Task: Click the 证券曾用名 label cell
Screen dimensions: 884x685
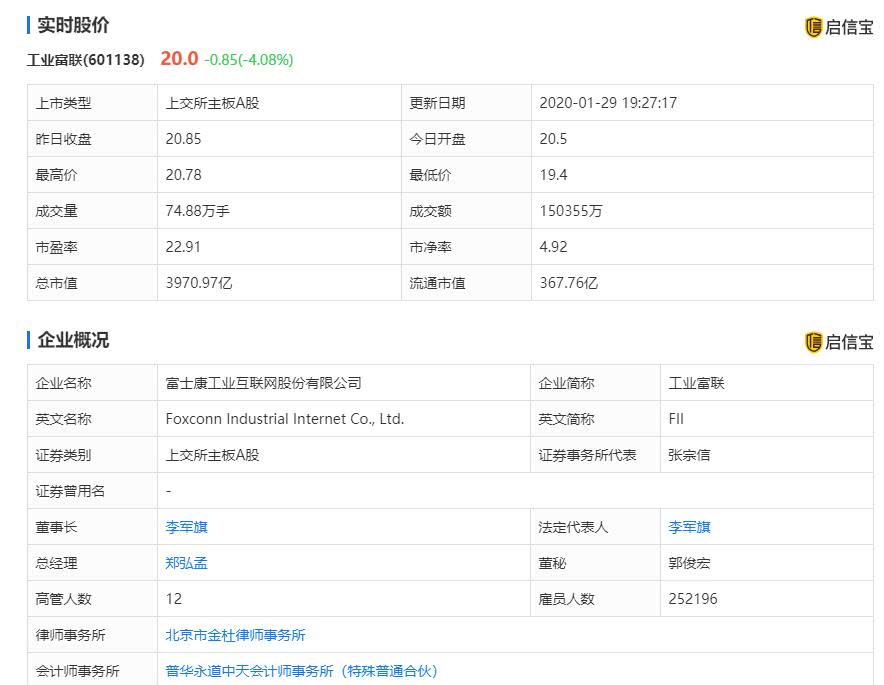Action: tap(92, 491)
